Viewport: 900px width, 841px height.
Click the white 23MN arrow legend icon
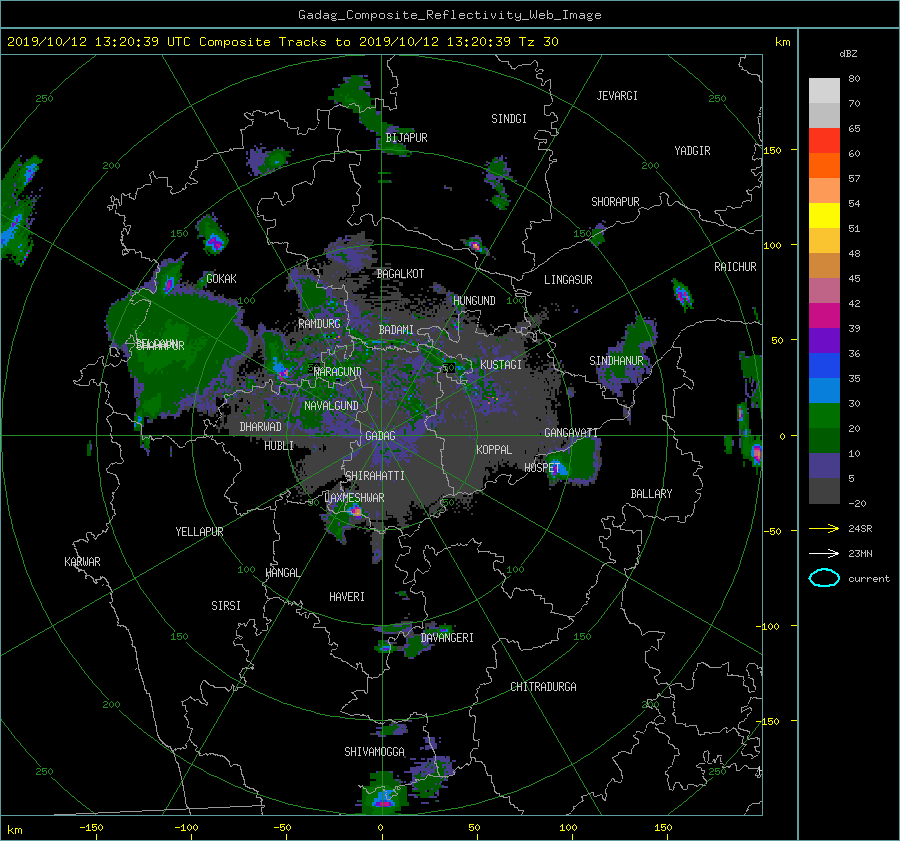click(x=824, y=553)
